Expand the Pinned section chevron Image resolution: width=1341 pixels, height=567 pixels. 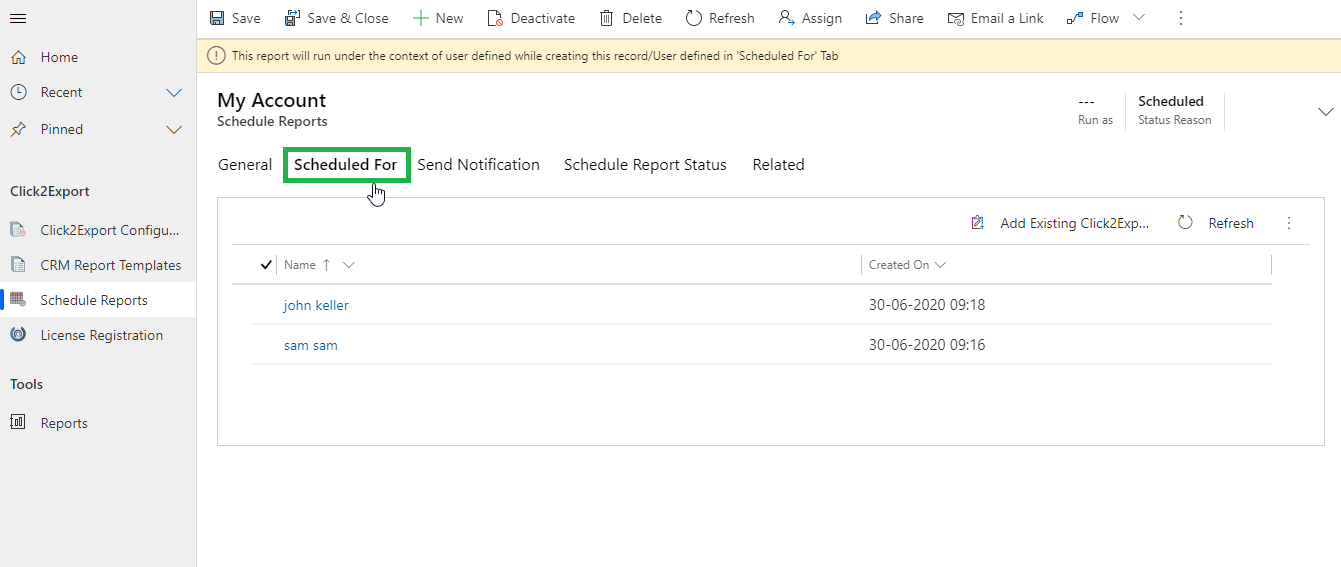pos(174,130)
